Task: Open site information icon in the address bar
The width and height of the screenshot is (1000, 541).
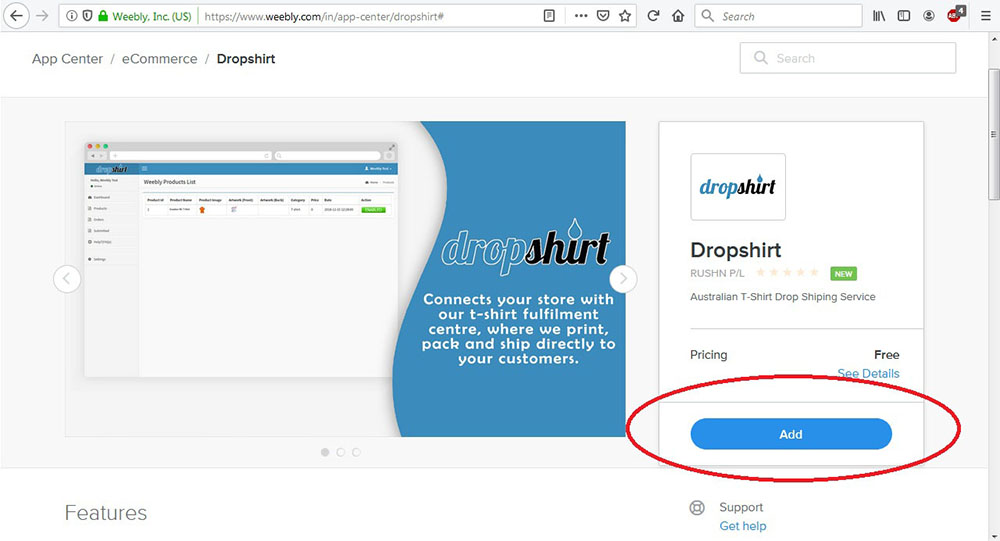Action: [x=72, y=16]
